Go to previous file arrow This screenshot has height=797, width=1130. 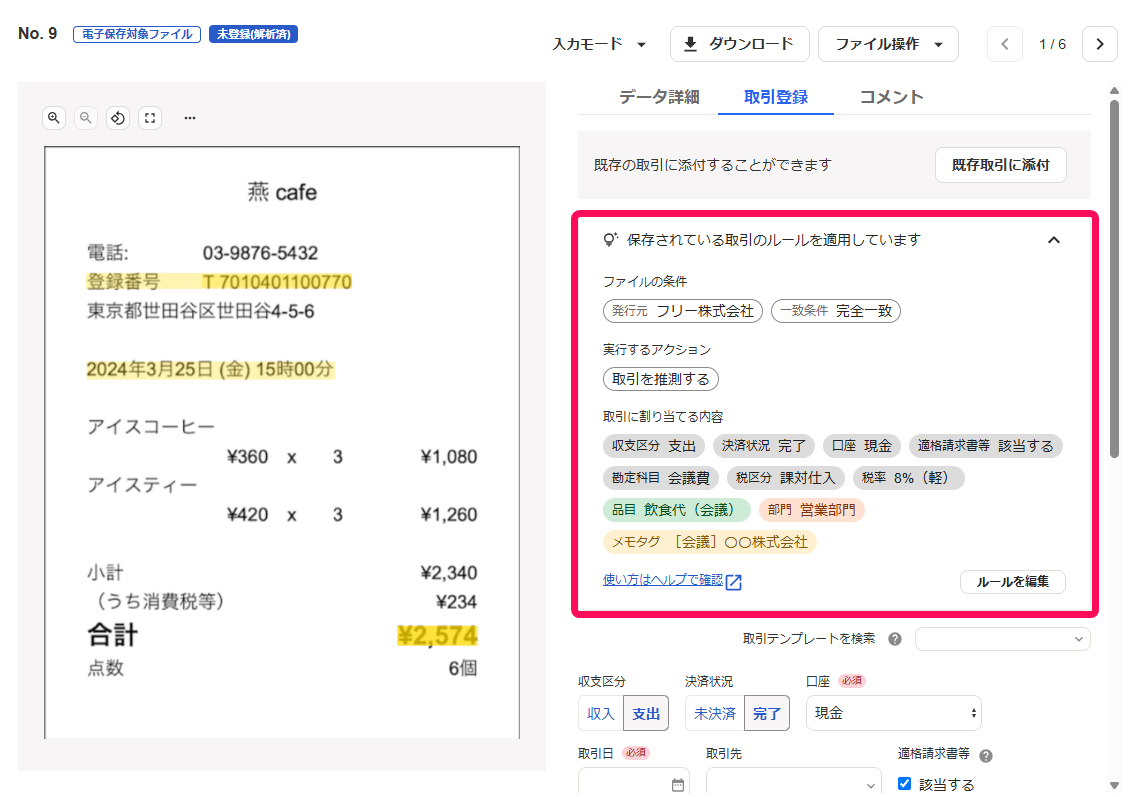[1005, 44]
